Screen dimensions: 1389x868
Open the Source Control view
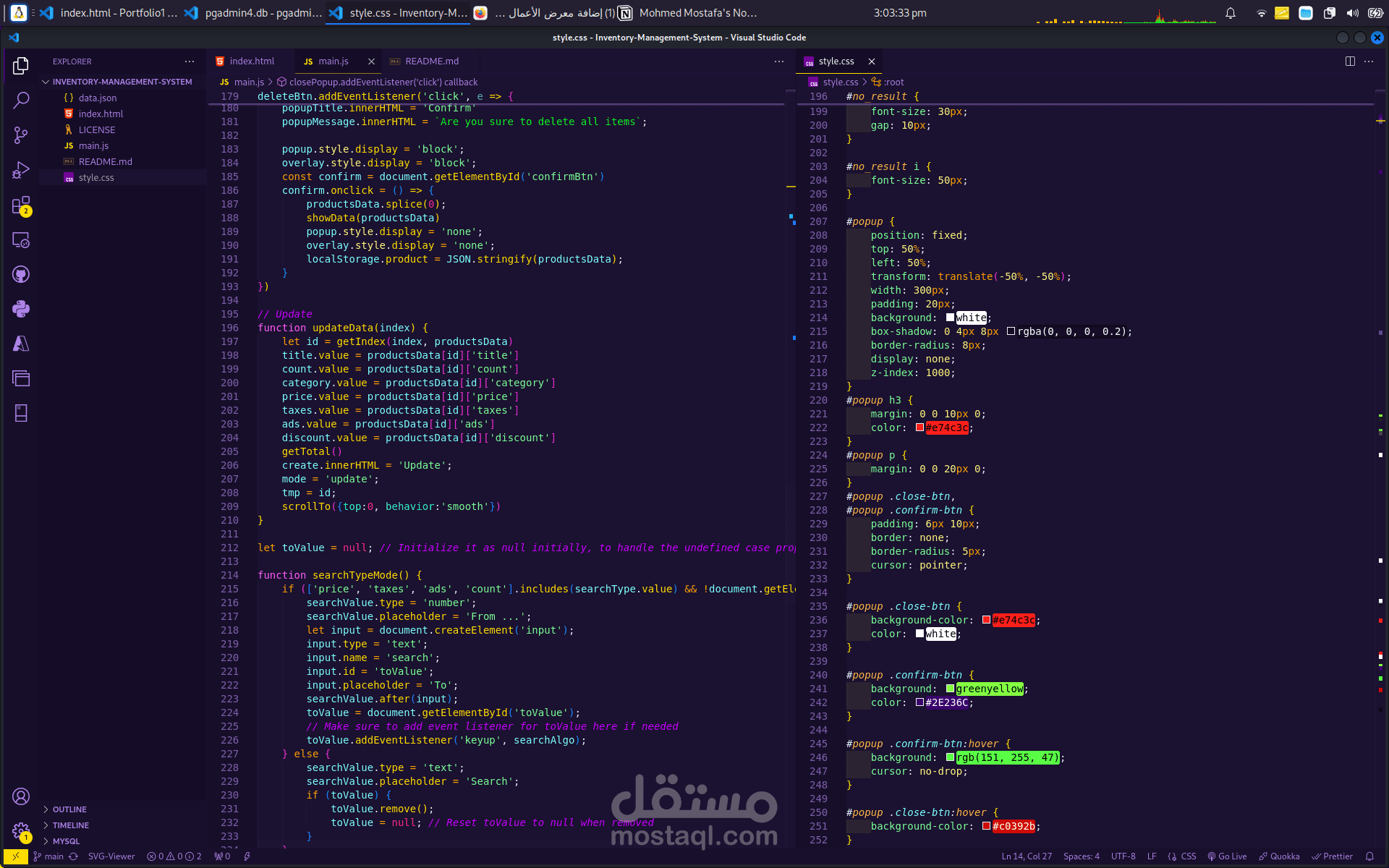21,135
